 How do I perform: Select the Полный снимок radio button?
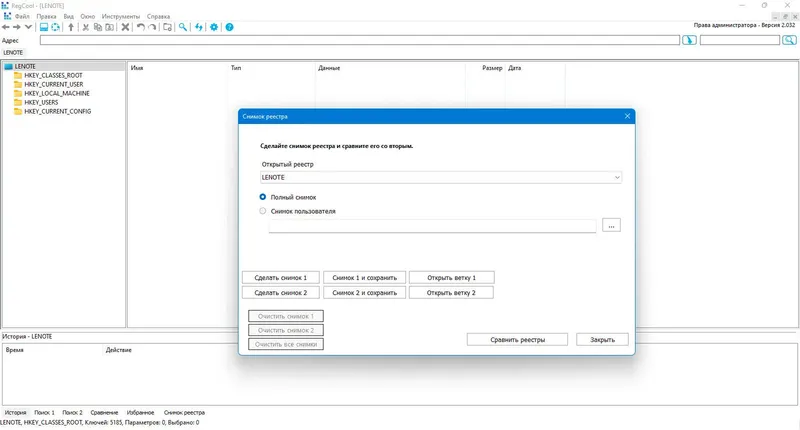click(x=263, y=197)
